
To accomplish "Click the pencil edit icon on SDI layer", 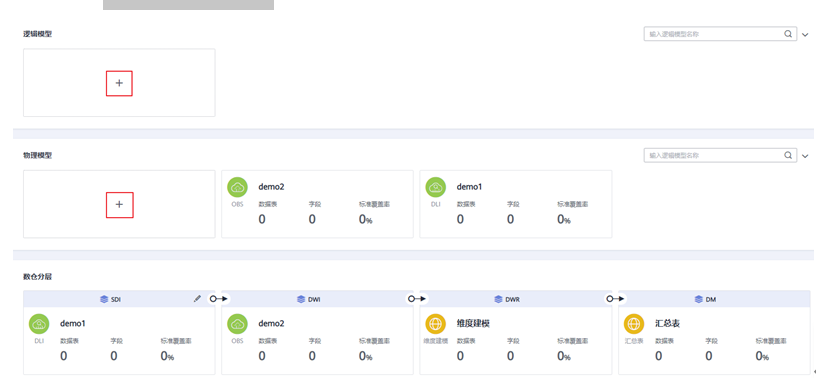I will 197,299.
